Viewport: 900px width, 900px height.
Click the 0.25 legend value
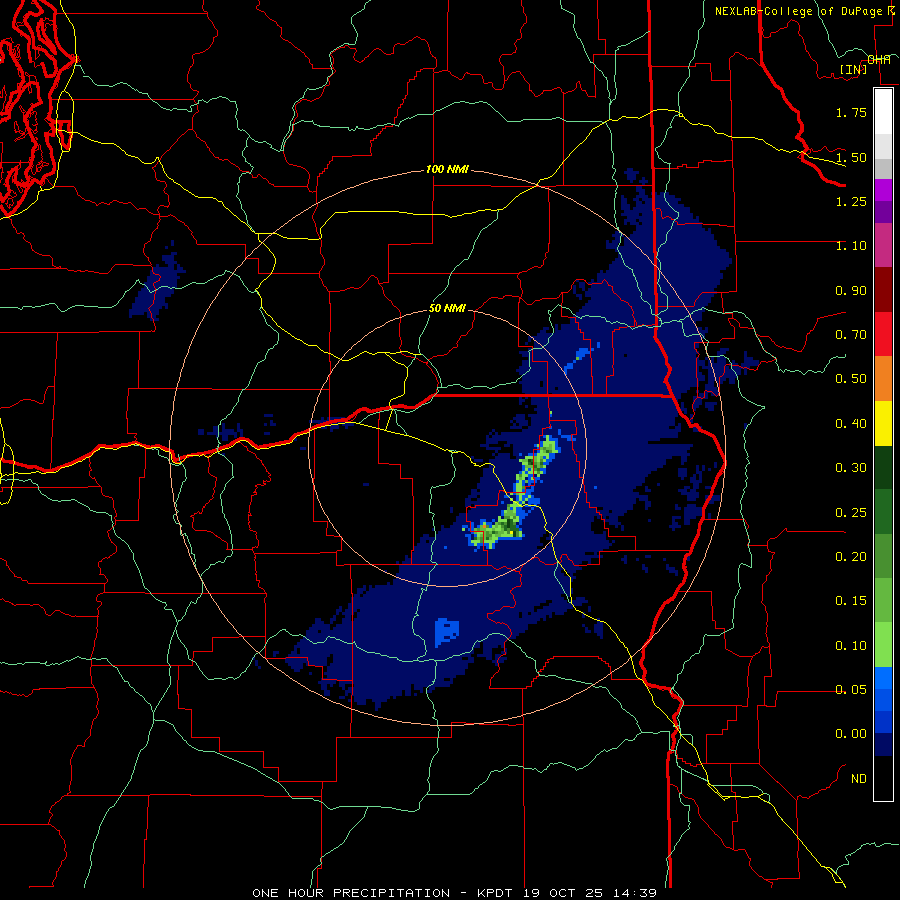851,513
